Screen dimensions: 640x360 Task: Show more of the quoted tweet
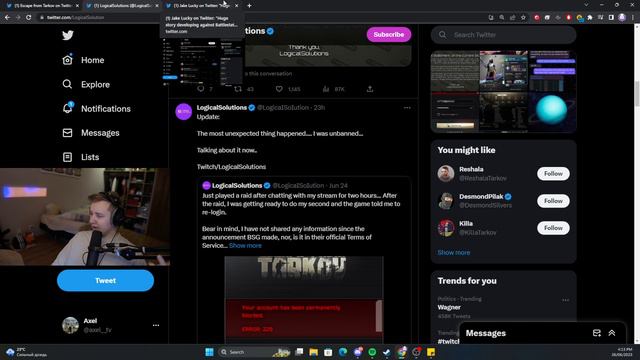click(x=245, y=245)
